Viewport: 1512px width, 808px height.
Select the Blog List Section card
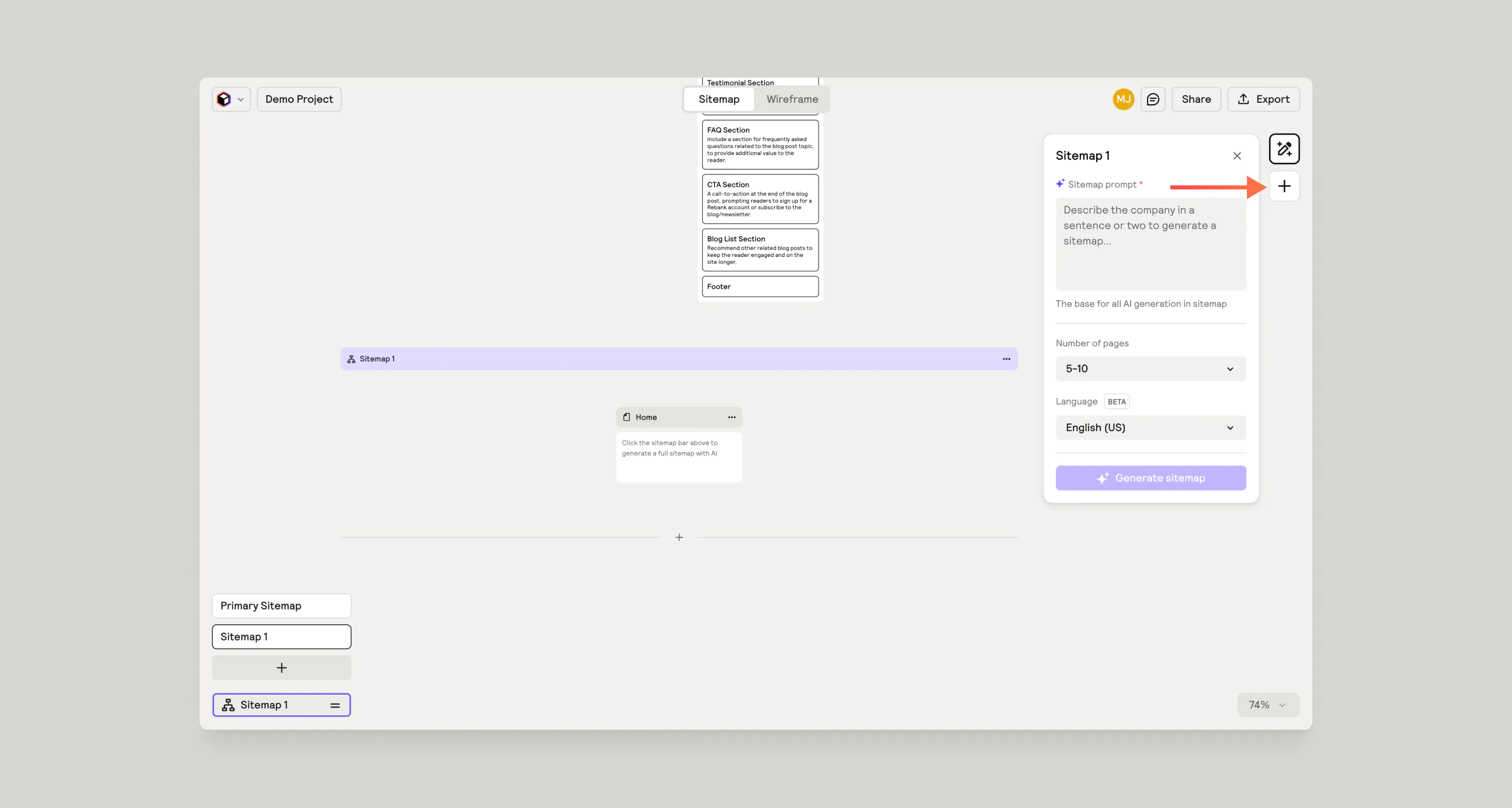pos(760,250)
